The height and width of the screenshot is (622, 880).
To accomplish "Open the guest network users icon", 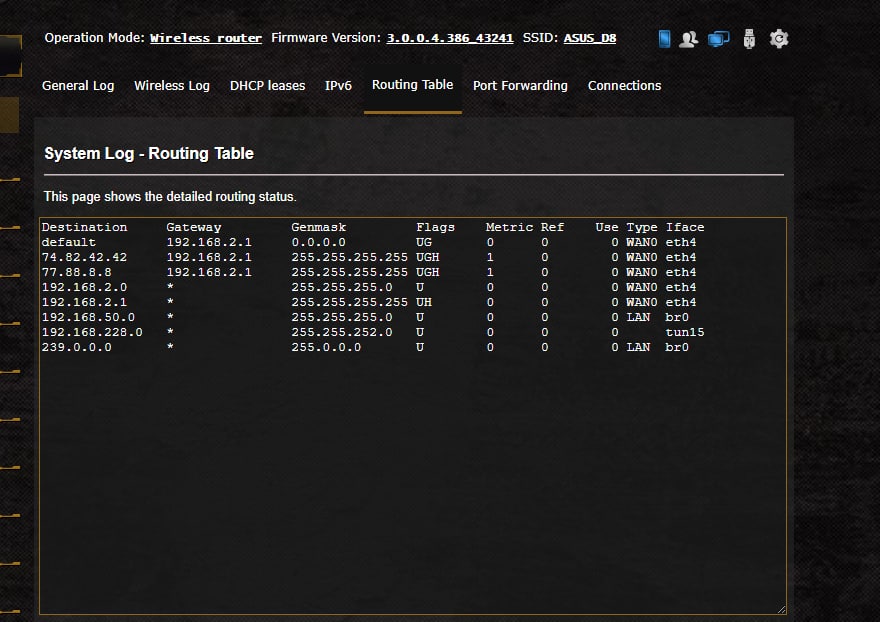I will [689, 39].
